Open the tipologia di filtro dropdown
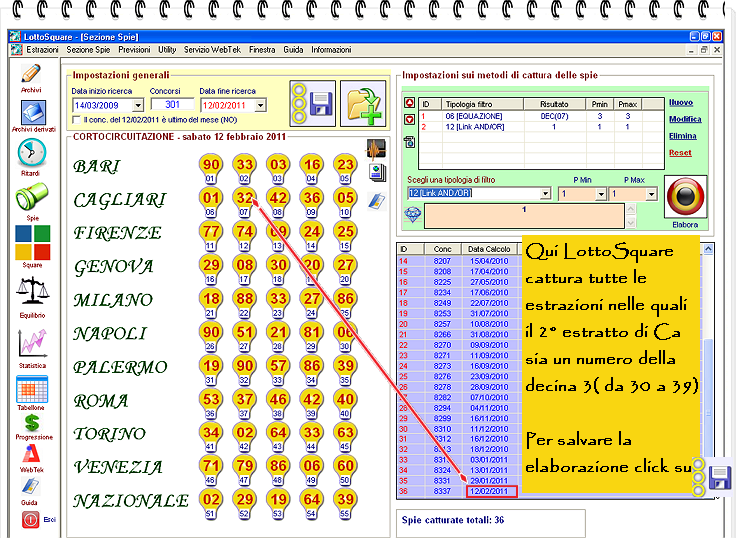 [545, 193]
